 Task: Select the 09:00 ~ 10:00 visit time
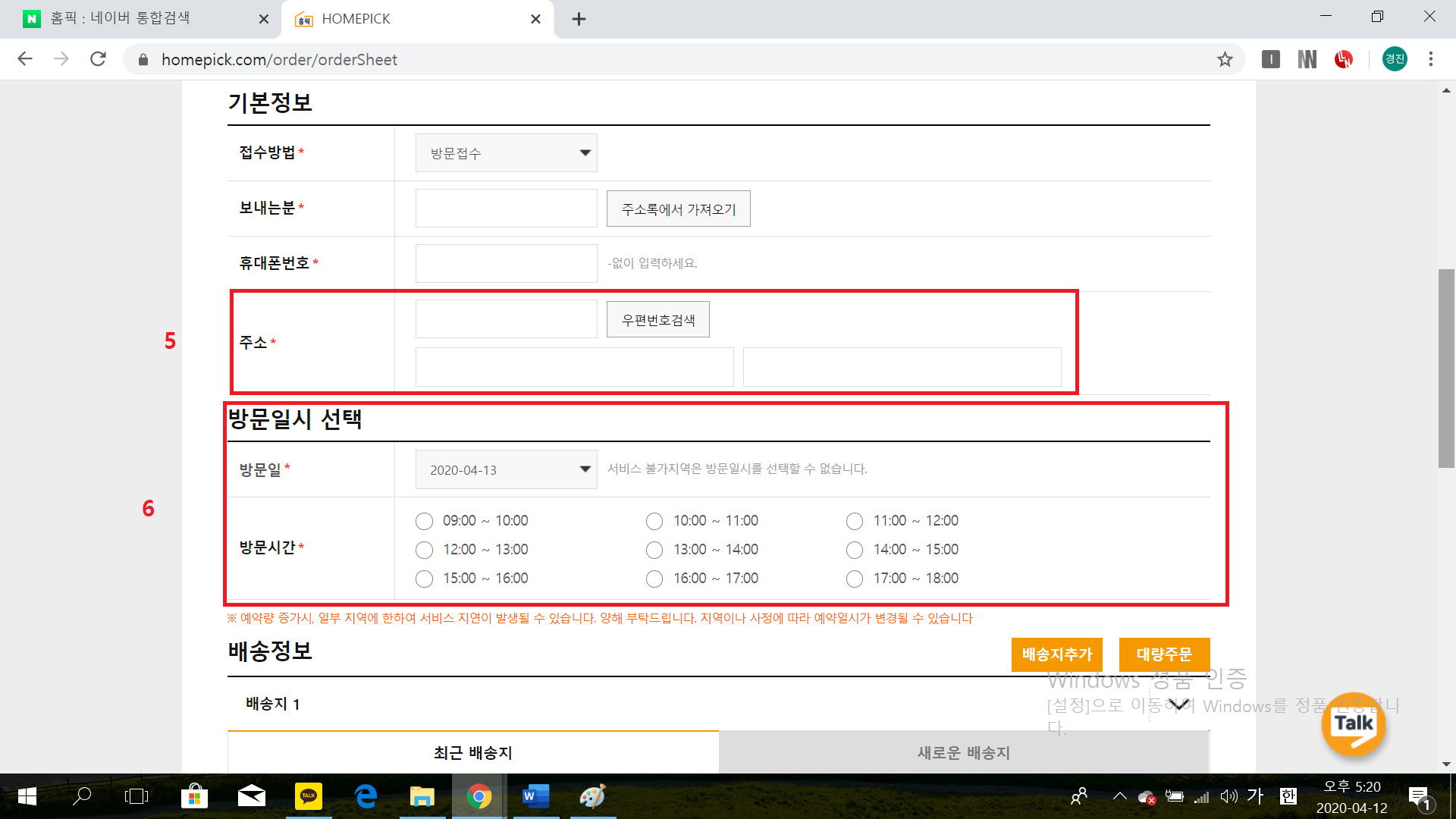pyautogui.click(x=424, y=521)
